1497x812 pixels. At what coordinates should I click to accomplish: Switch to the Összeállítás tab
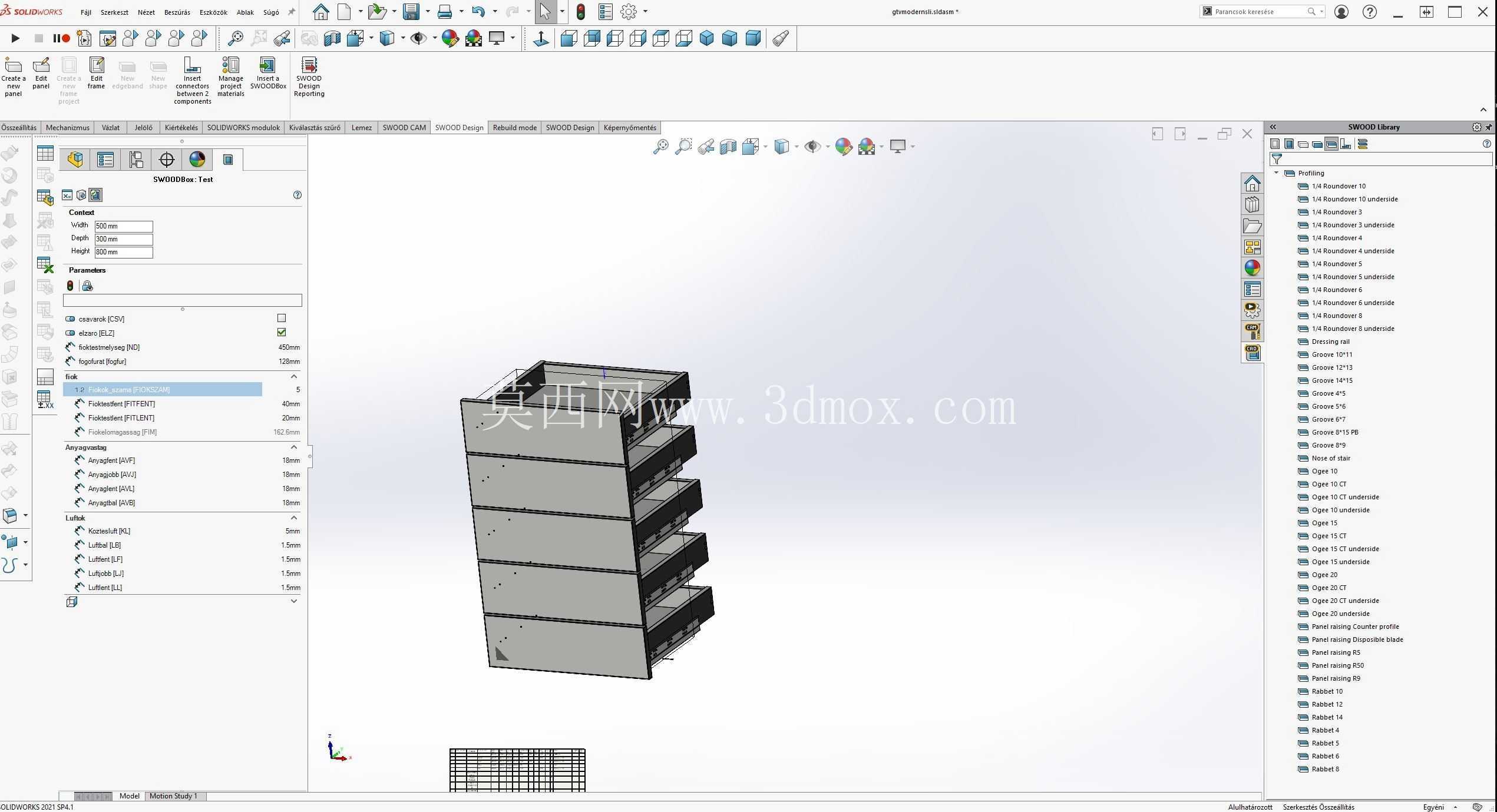[19, 128]
